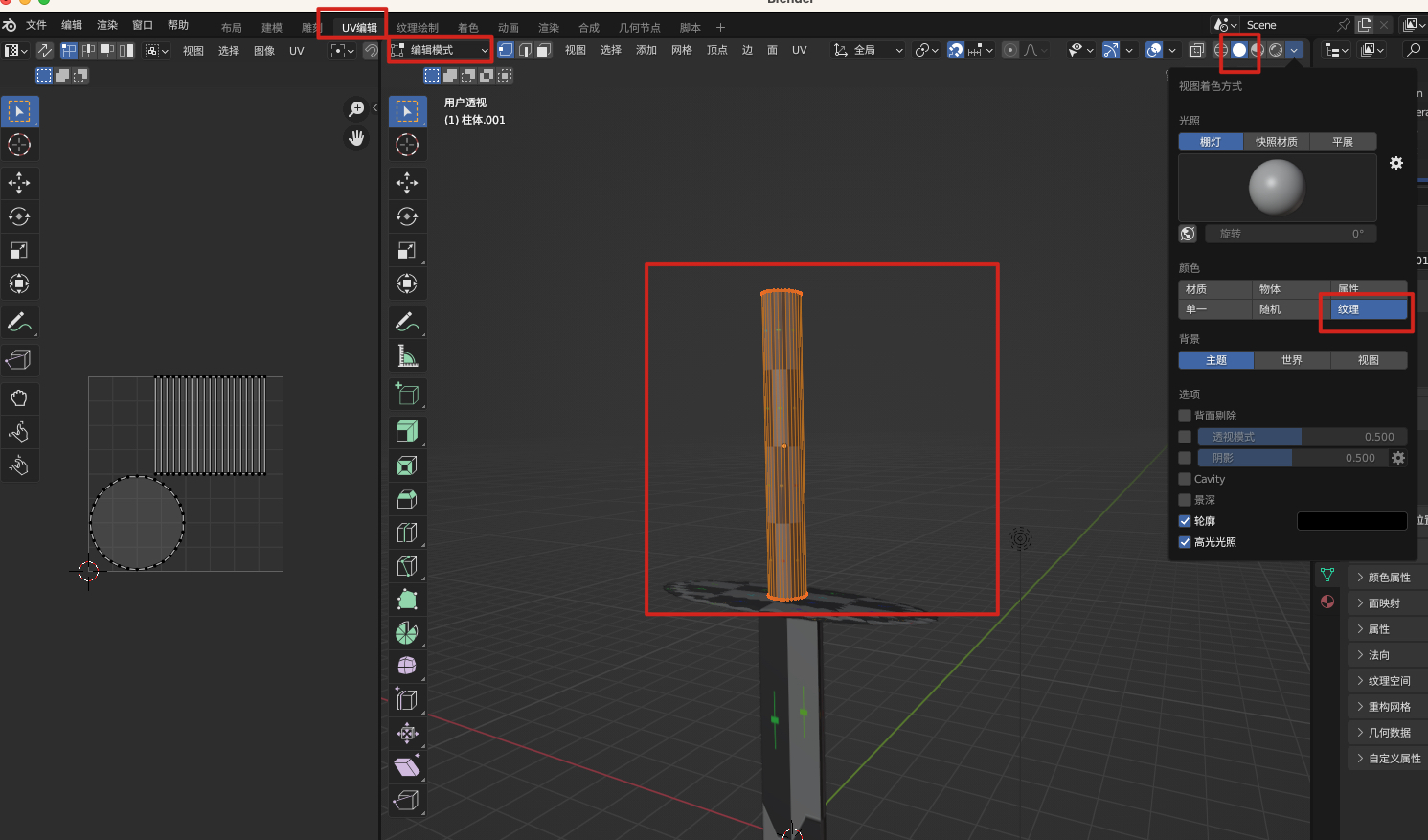This screenshot has height=840, width=1428.
Task: Uncheck the 高光光照 specular checkbox
Action: click(1185, 542)
